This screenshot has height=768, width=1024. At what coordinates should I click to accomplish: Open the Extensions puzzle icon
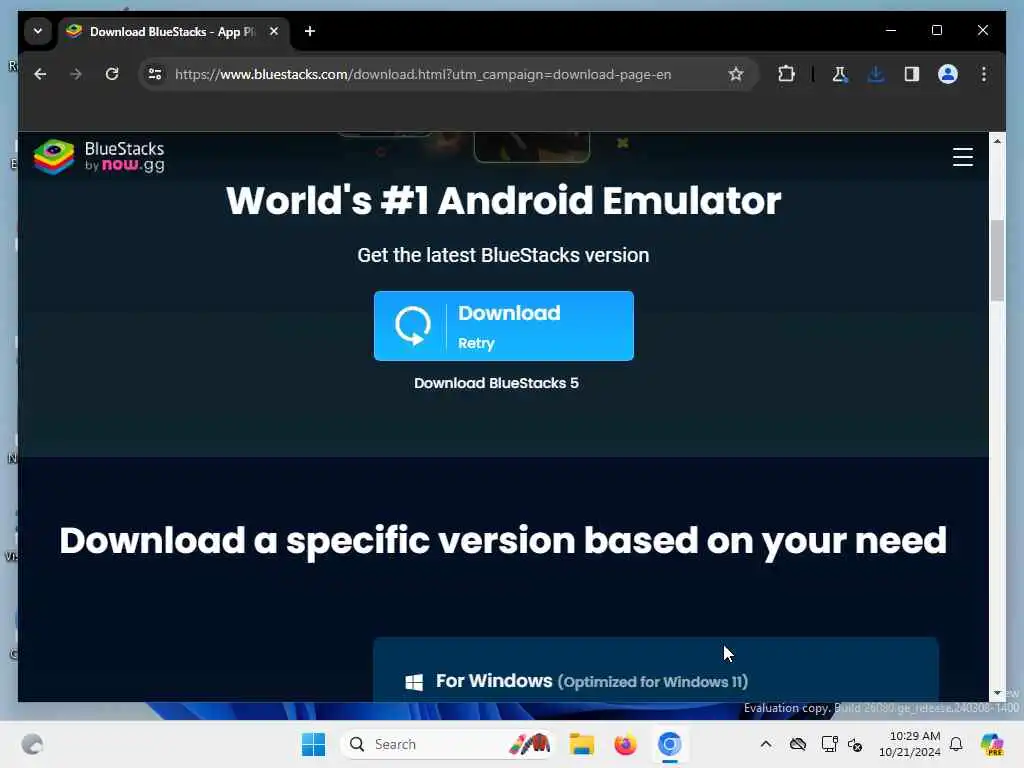(x=786, y=74)
